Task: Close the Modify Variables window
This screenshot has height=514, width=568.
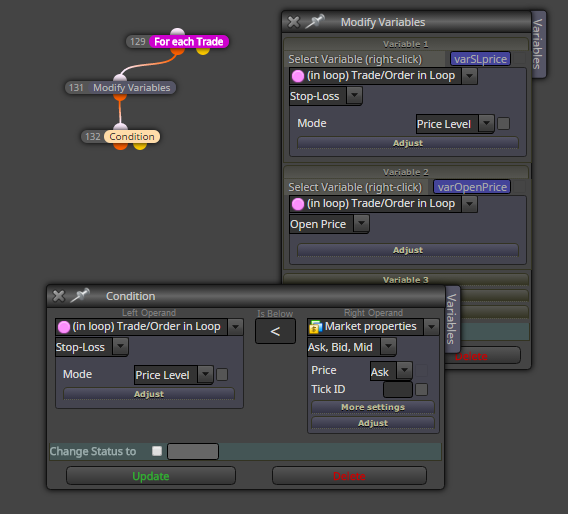Action: pos(293,22)
